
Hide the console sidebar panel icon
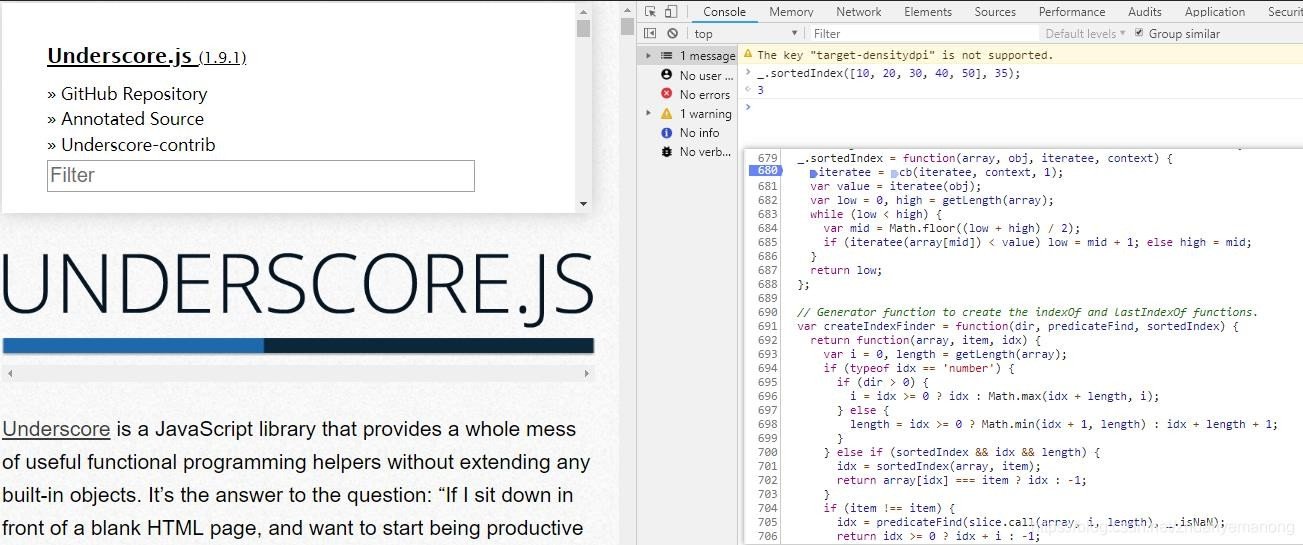click(x=651, y=34)
